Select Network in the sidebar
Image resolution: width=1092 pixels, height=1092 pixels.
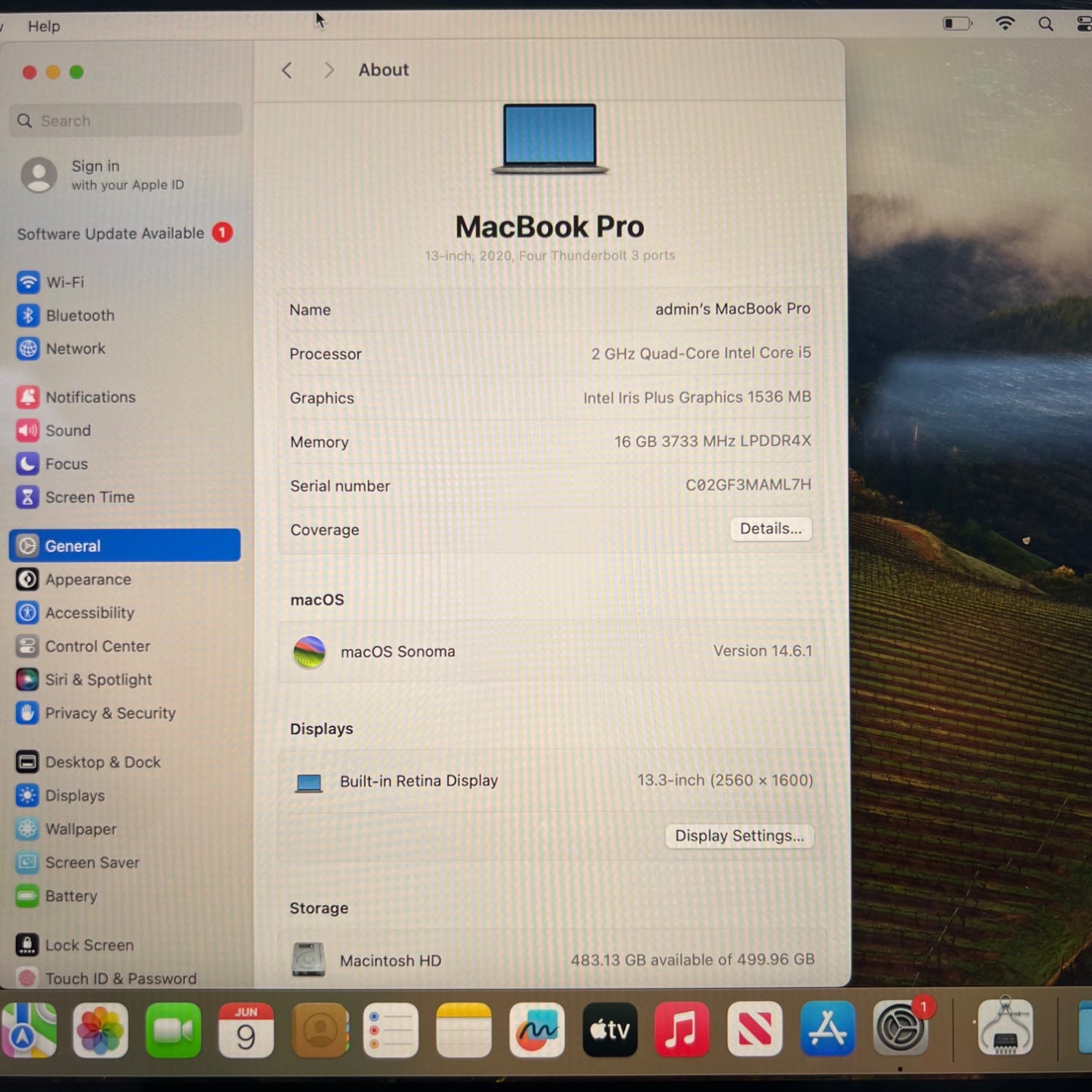point(61,349)
